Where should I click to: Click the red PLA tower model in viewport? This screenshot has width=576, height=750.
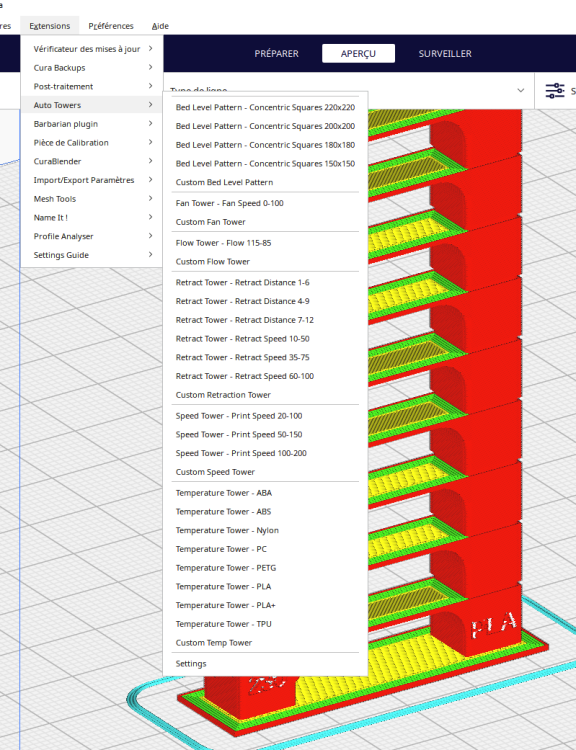(476, 383)
